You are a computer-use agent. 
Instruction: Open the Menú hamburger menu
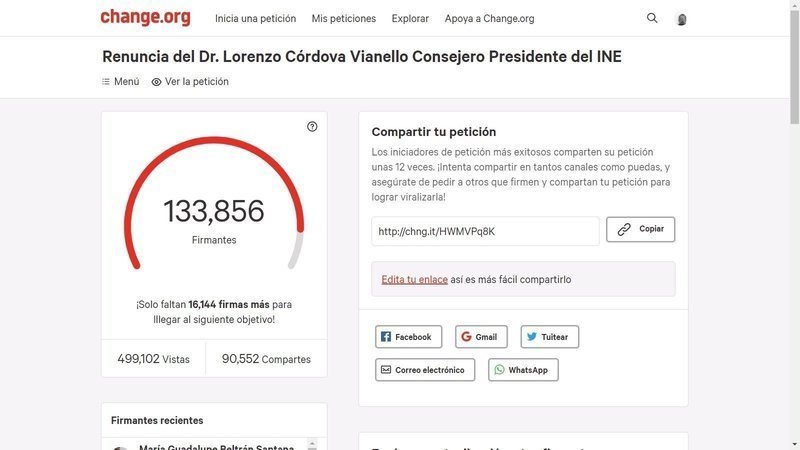(121, 82)
